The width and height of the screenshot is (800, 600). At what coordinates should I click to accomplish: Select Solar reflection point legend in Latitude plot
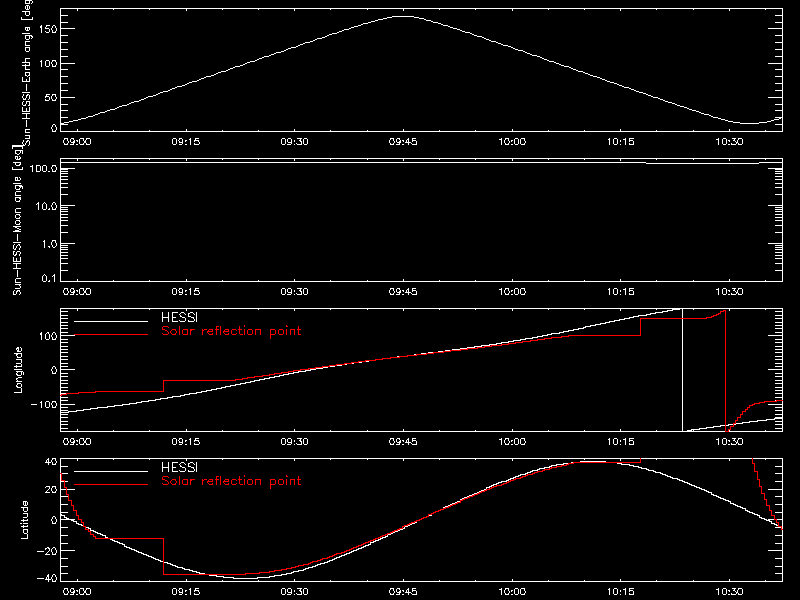[231, 481]
